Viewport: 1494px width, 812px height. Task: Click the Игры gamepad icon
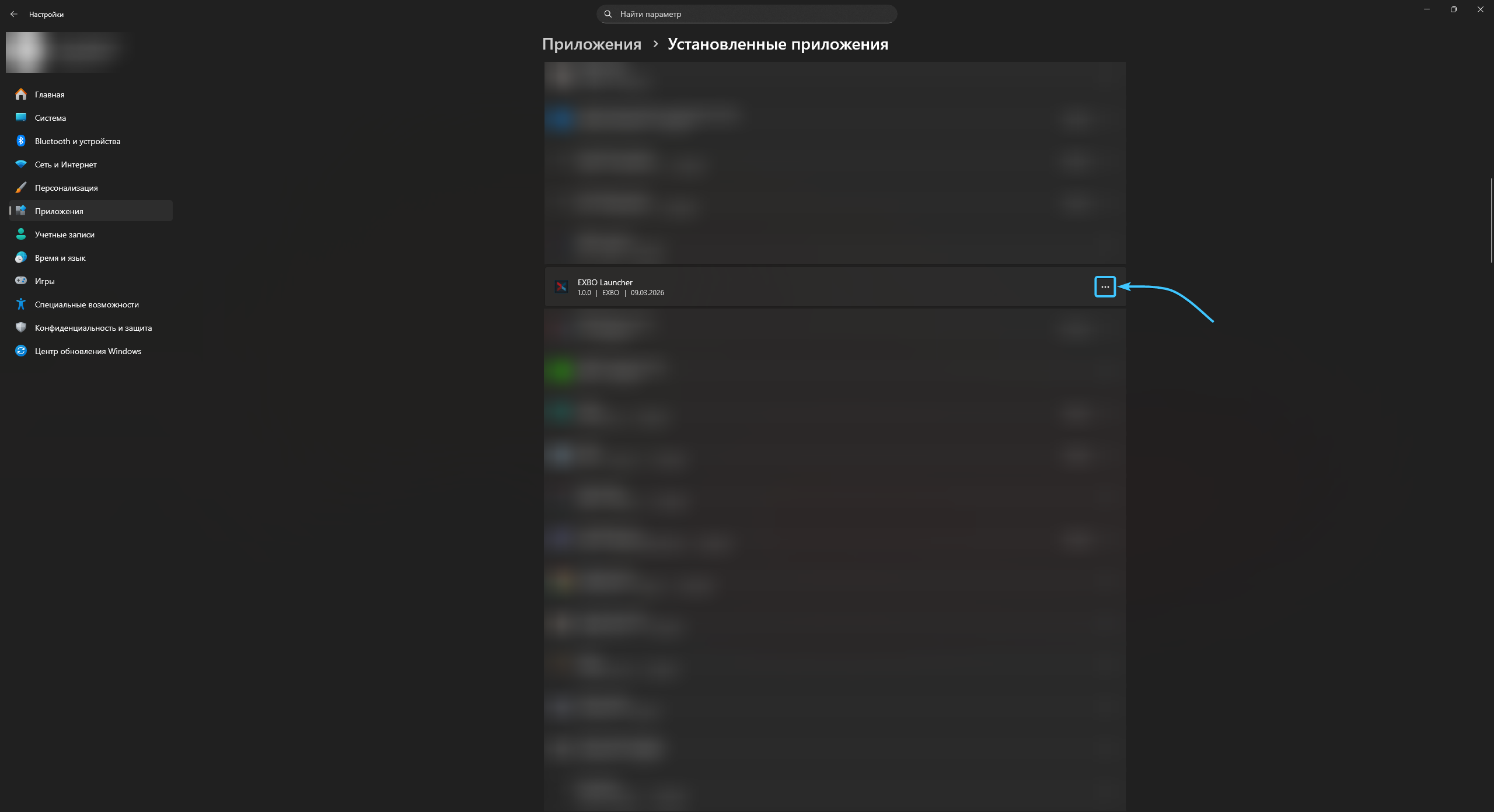(21, 281)
